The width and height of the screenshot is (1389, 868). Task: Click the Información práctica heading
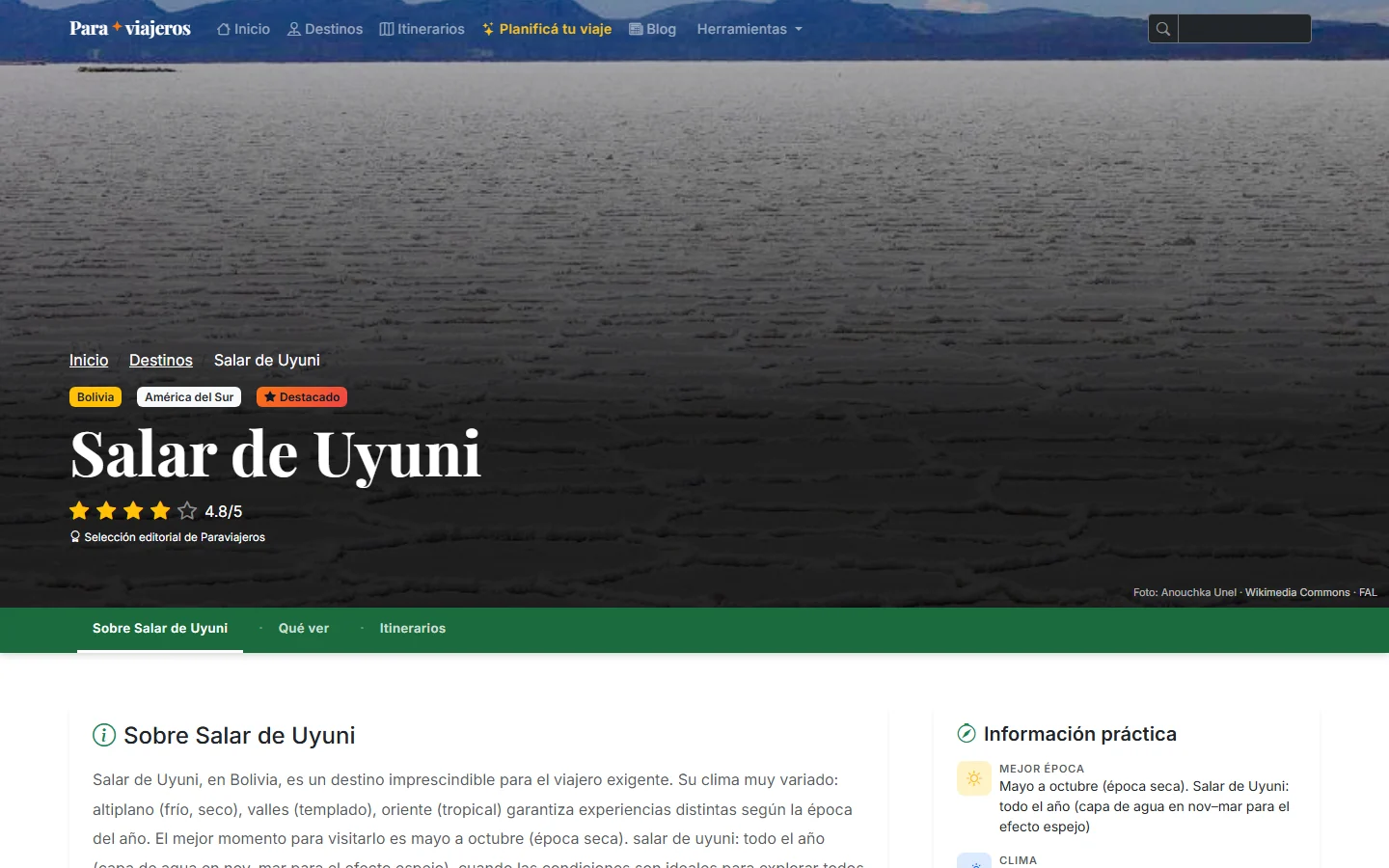[1080, 734]
